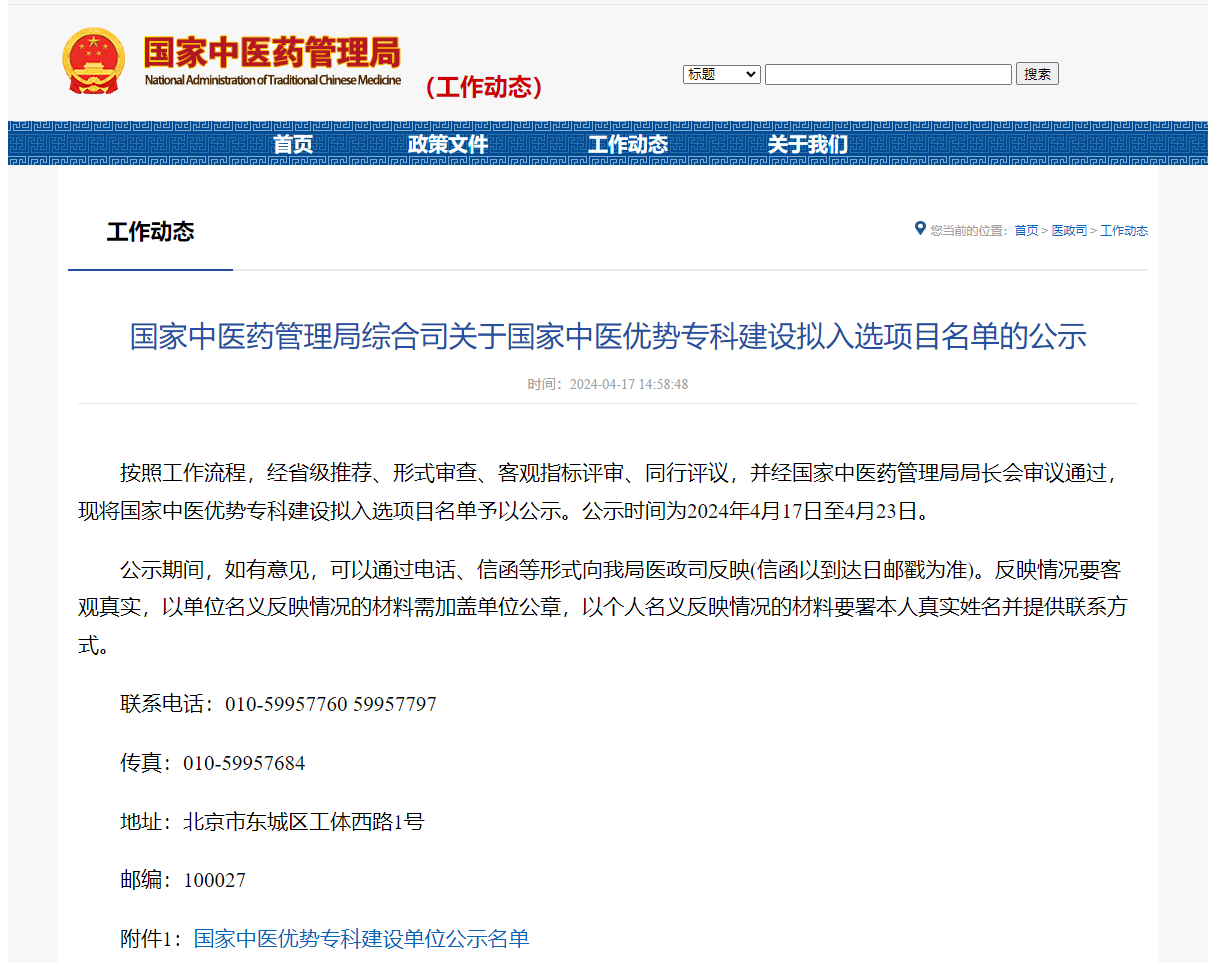
Task: Open the 关于我们 navigation item
Action: (807, 144)
